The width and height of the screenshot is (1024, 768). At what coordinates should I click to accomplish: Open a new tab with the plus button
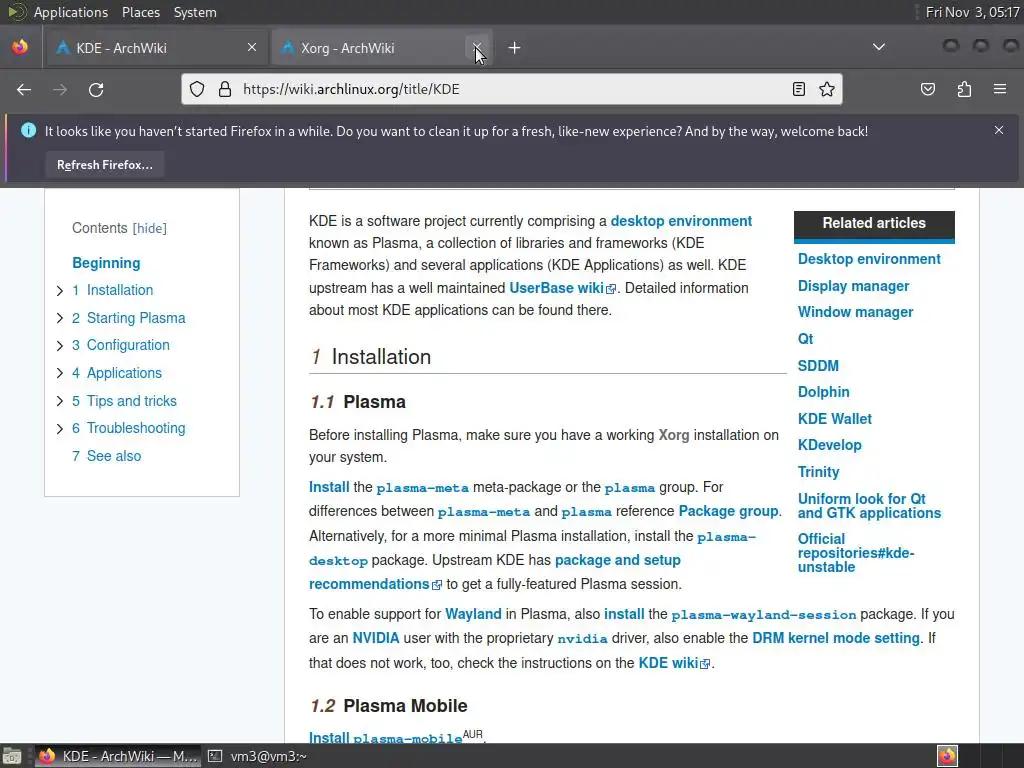pos(515,48)
